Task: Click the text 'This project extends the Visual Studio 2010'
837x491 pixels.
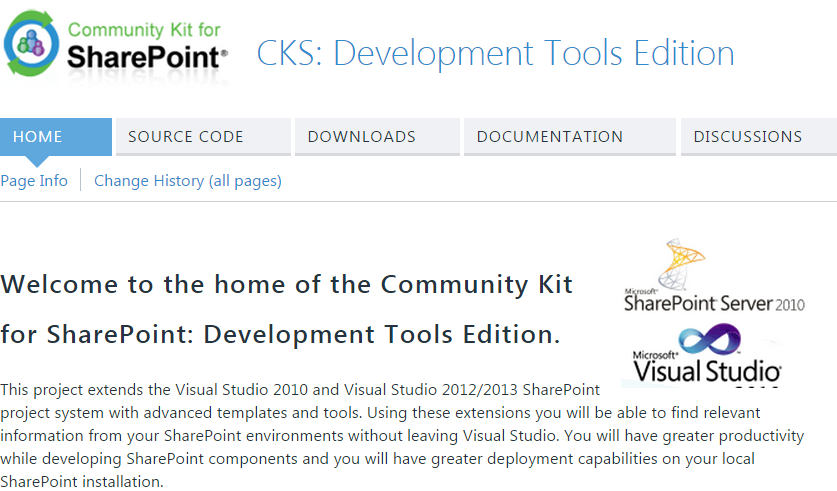Action: point(154,390)
